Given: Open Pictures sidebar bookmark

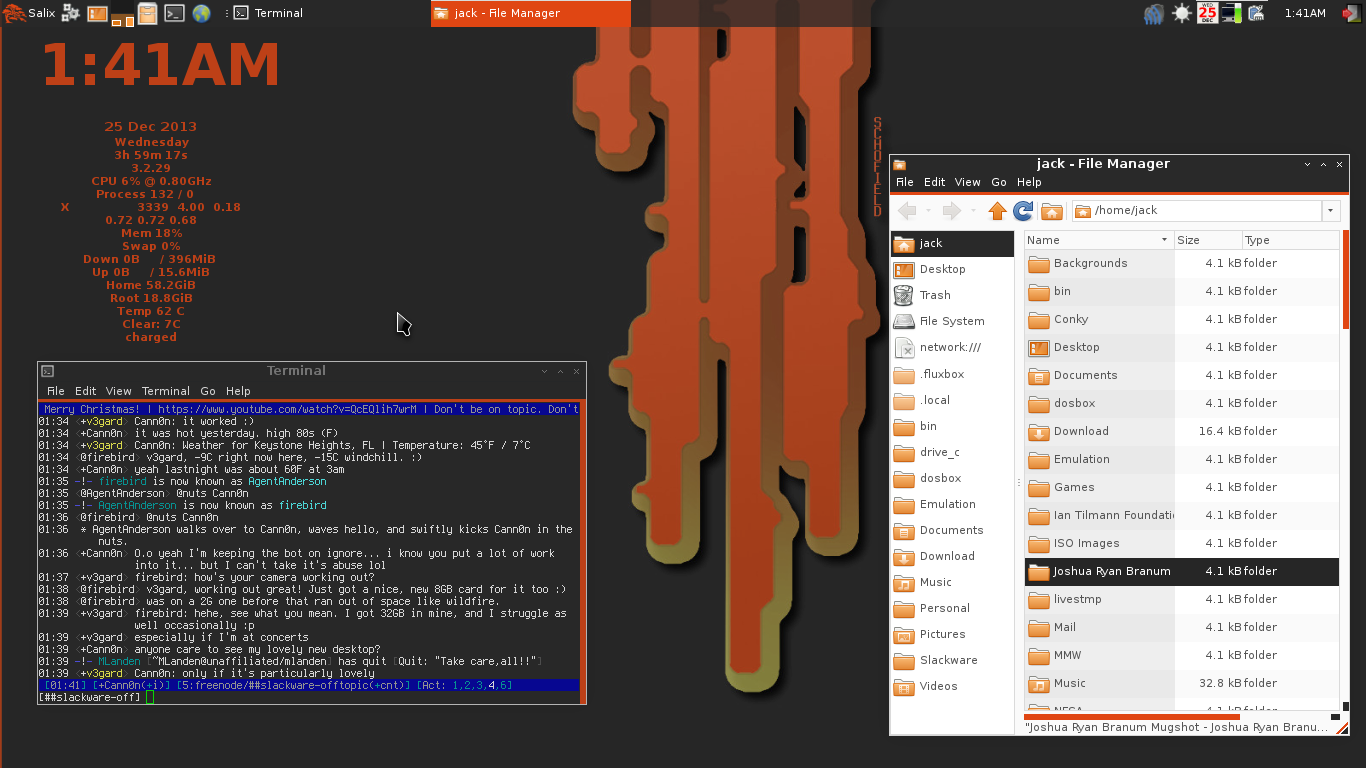Looking at the screenshot, I should tap(952, 634).
